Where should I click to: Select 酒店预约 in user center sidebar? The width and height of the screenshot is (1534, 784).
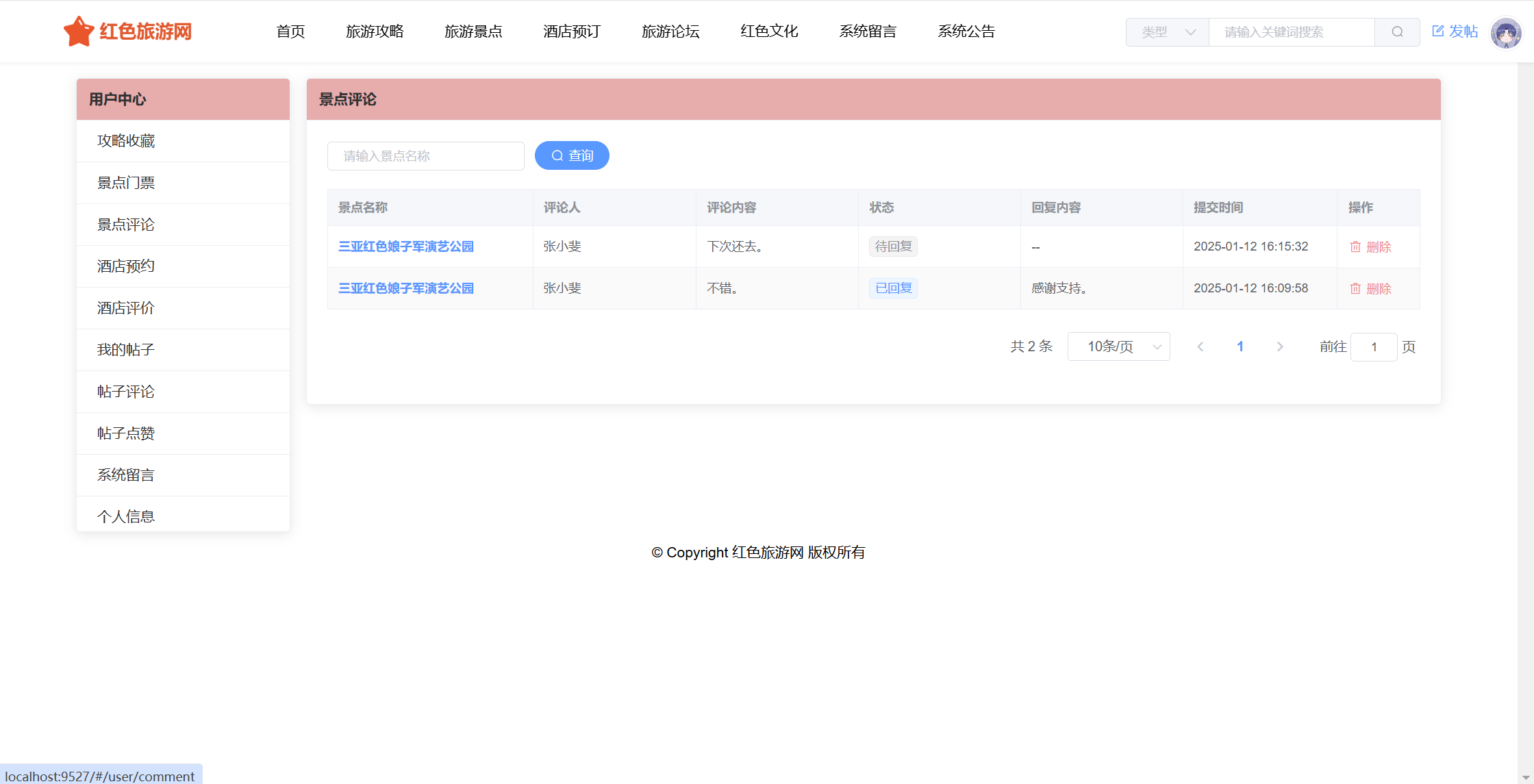click(x=126, y=266)
